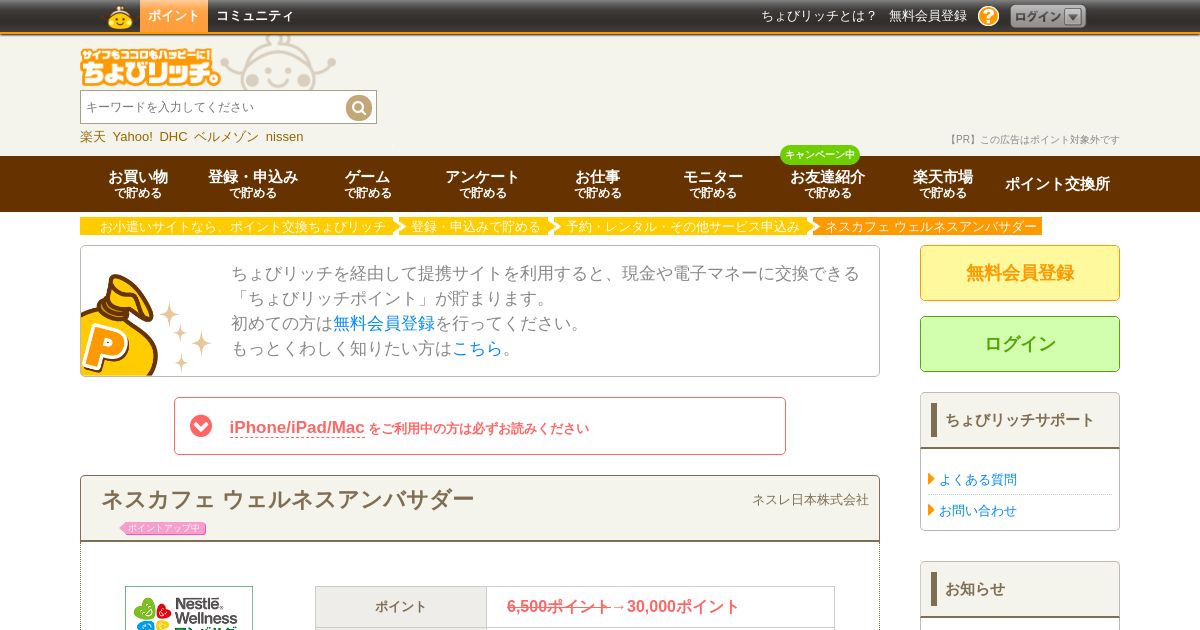Image resolution: width=1200 pixels, height=630 pixels.
Task: Click breadcrumb ネスカフェ ウェルネスアンバサダー
Action: point(931,227)
